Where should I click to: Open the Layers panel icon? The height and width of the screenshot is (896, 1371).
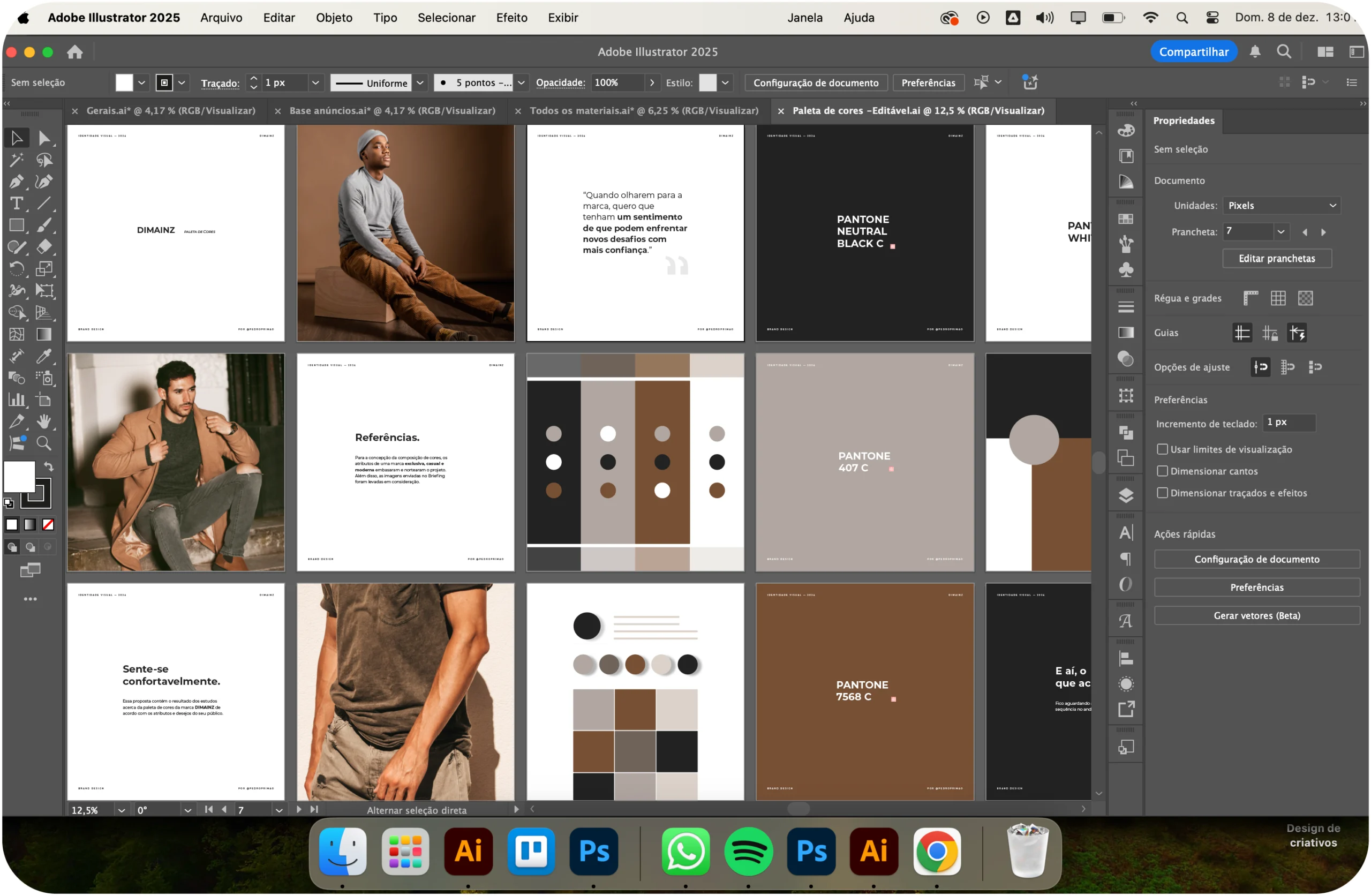tap(1126, 496)
